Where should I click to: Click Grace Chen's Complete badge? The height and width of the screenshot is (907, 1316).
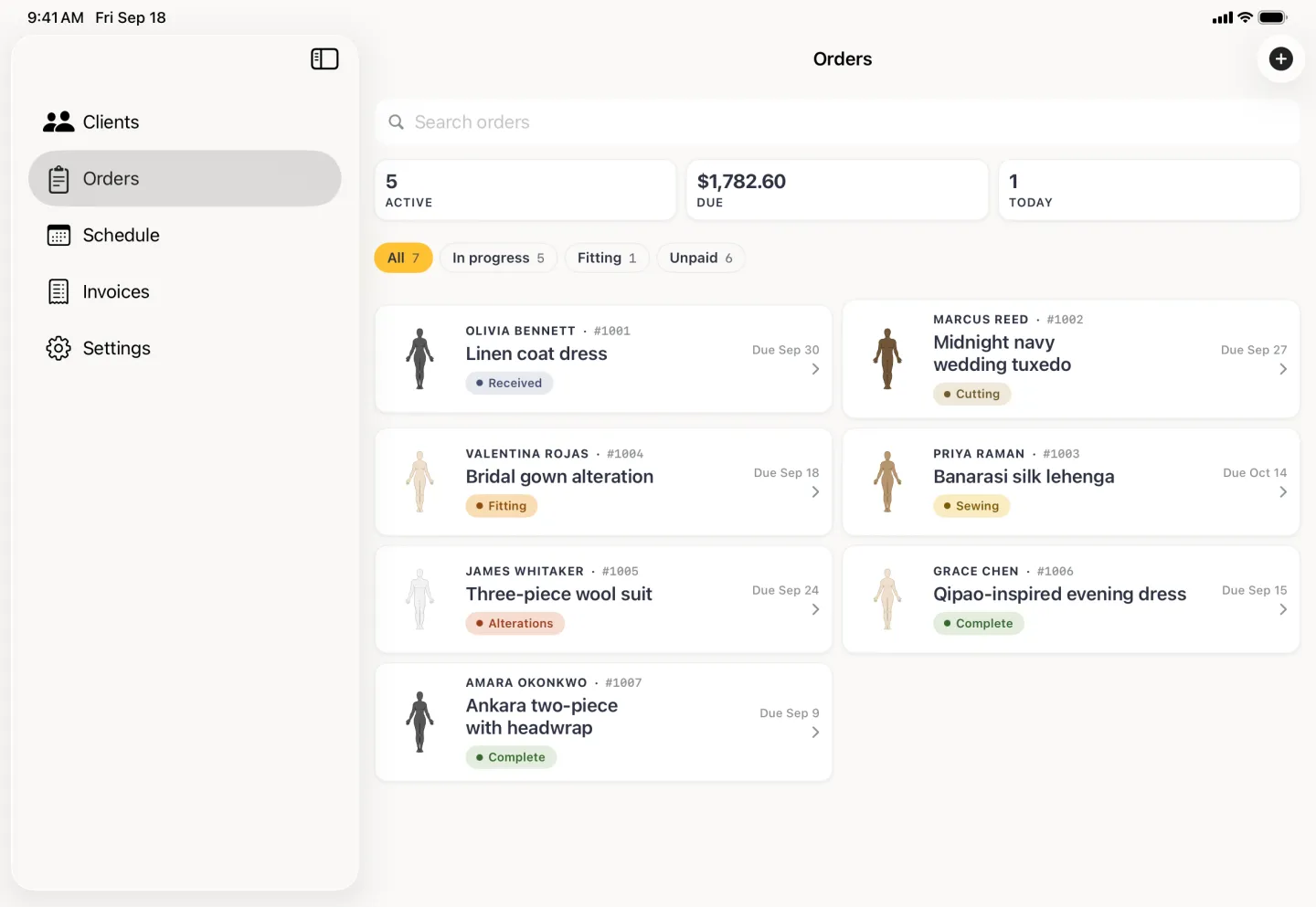[979, 624]
